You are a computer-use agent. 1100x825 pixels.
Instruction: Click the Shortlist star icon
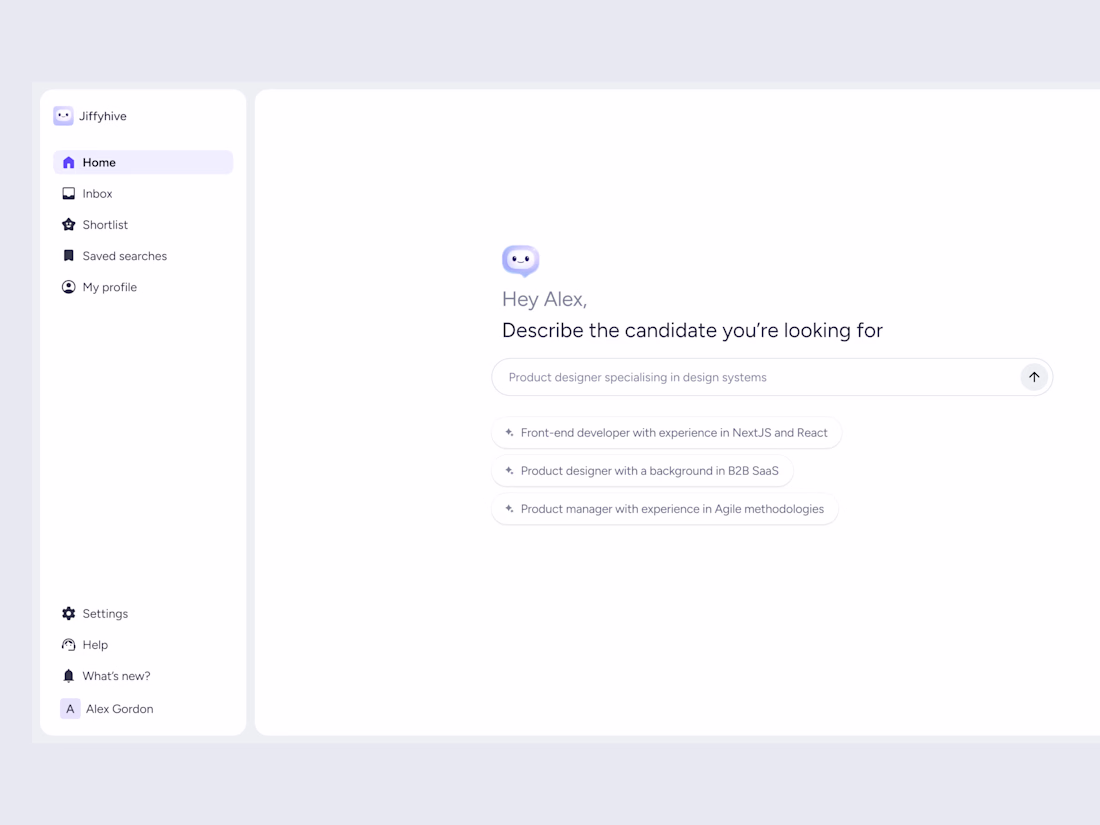pyautogui.click(x=69, y=225)
